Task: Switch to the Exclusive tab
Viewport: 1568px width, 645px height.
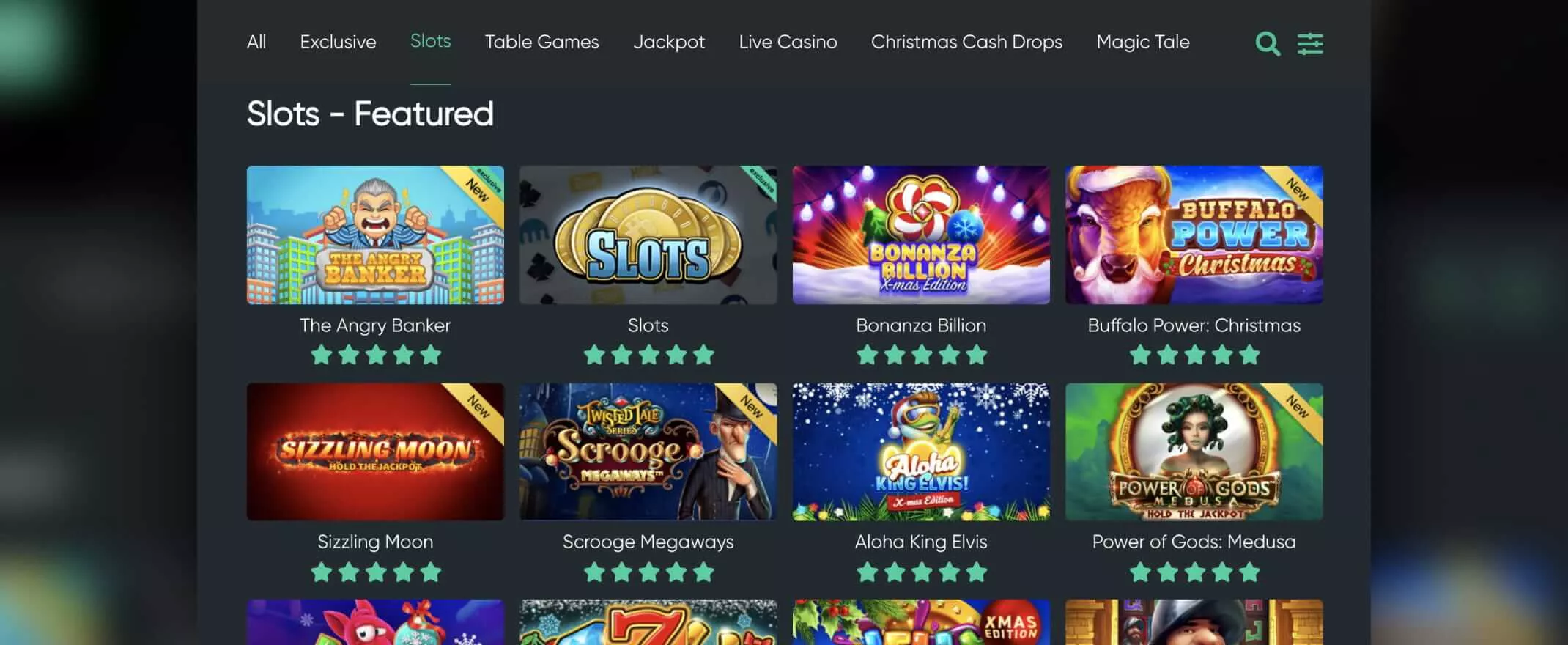Action: 338,42
